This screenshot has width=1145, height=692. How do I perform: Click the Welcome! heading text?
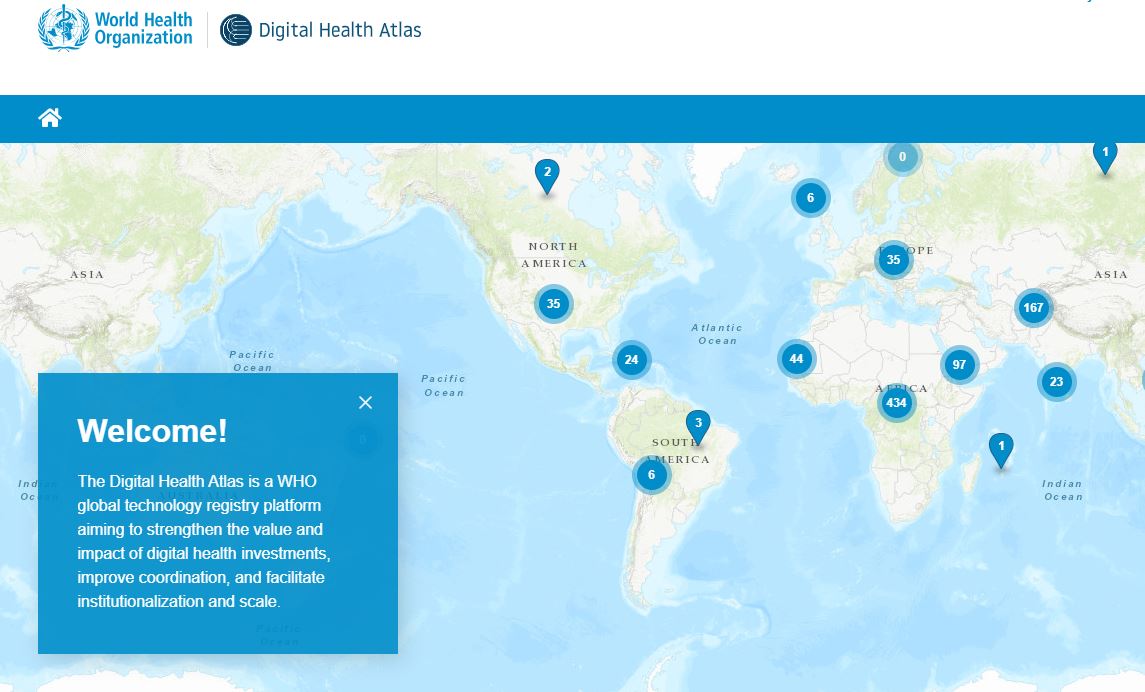tap(152, 431)
